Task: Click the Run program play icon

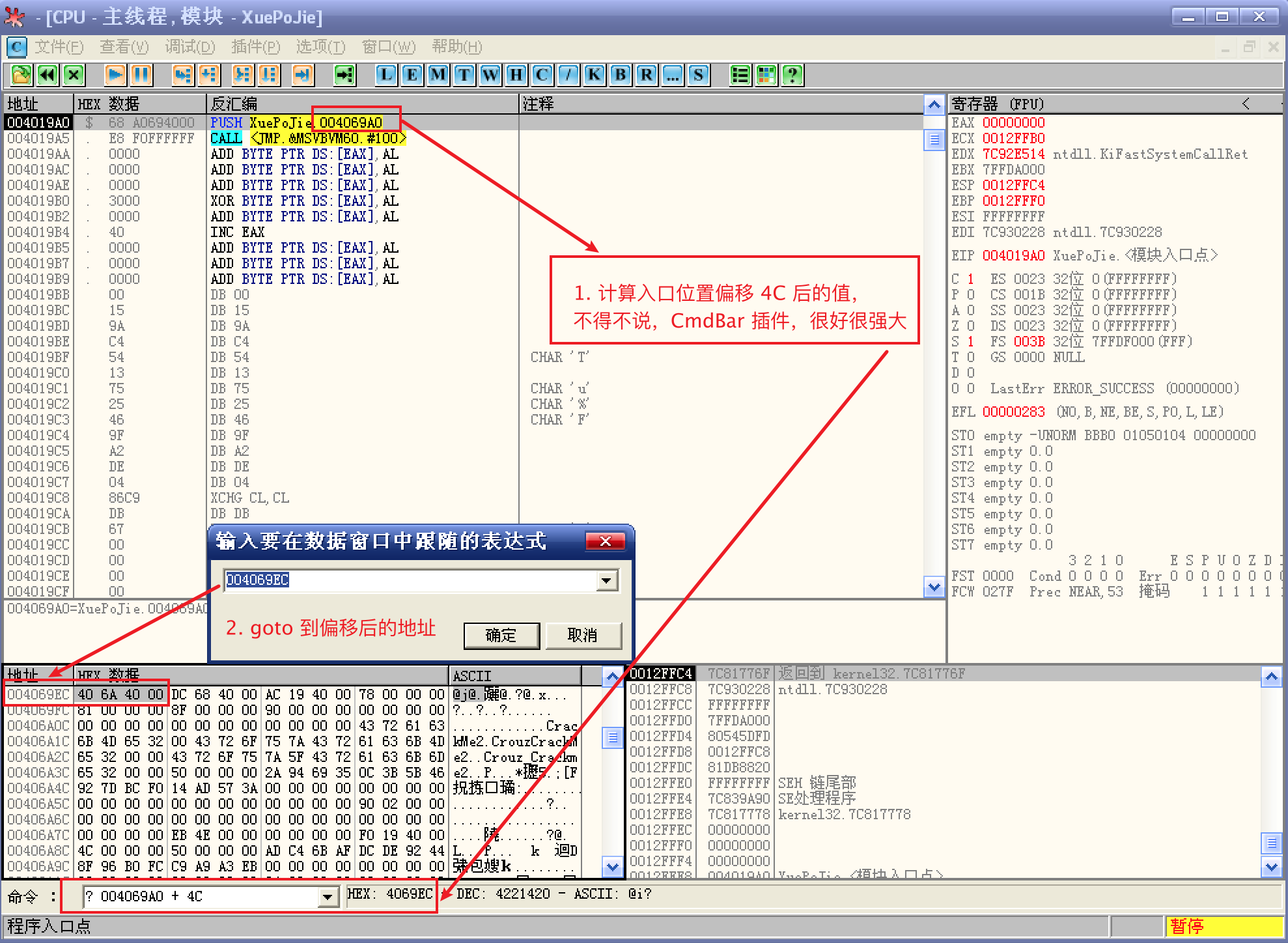Action: (x=115, y=75)
